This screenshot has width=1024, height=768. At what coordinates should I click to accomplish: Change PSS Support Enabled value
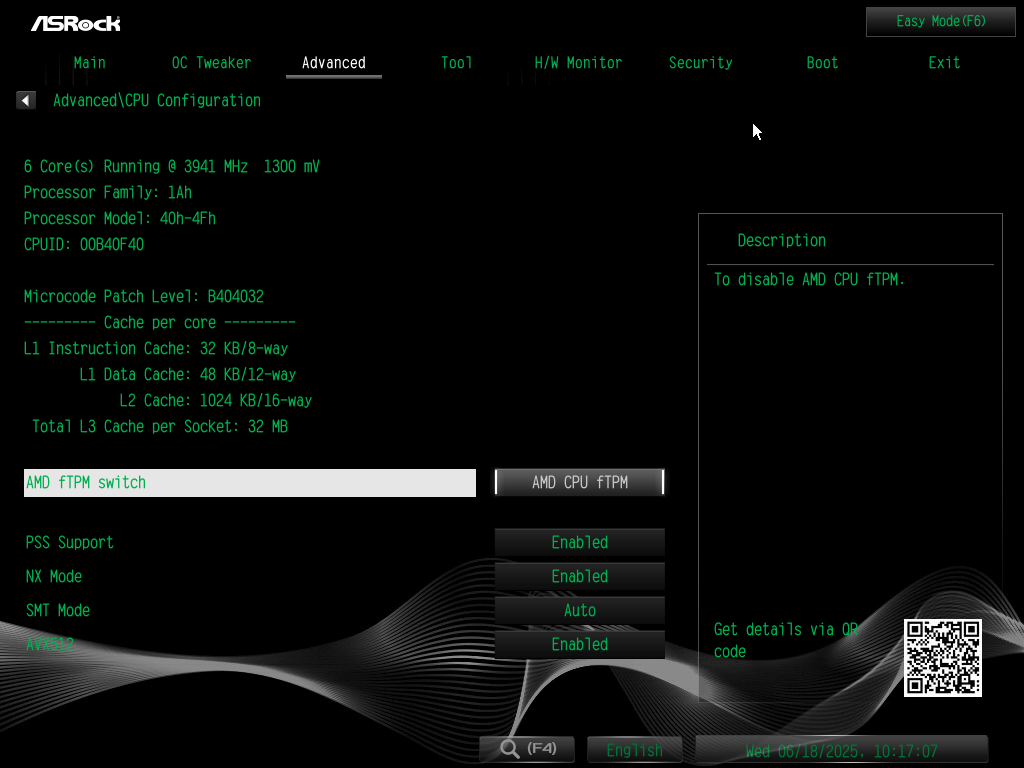[x=580, y=543]
